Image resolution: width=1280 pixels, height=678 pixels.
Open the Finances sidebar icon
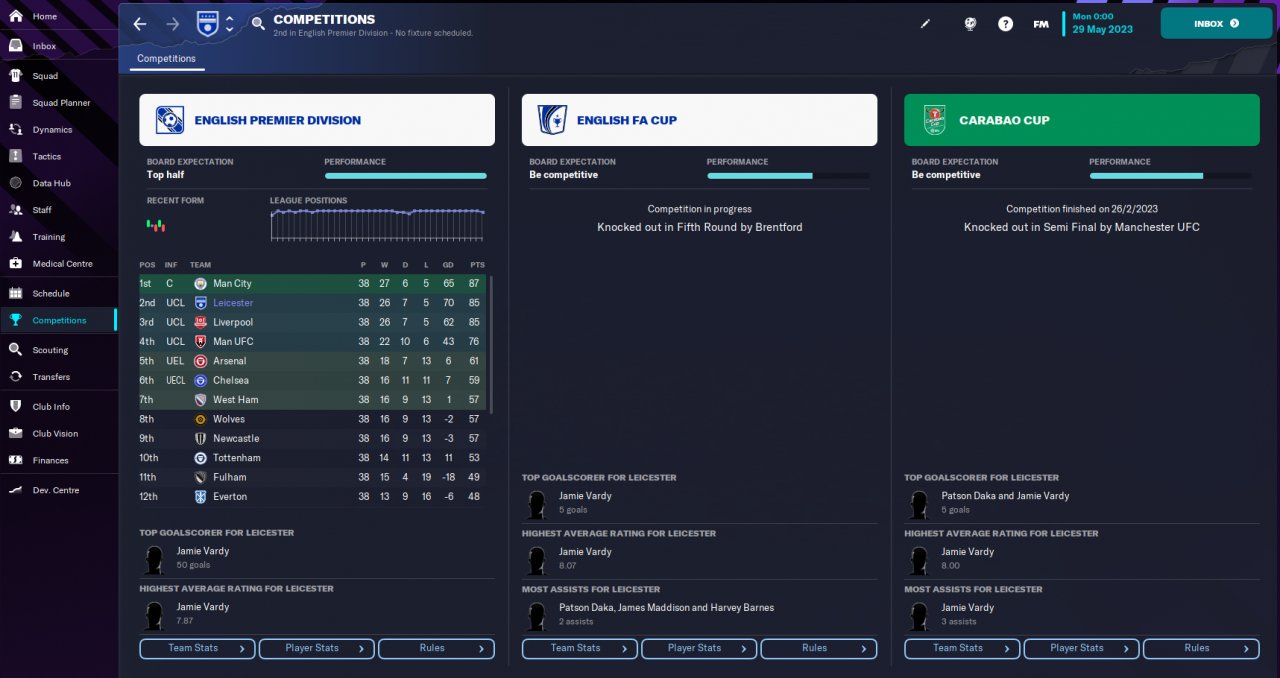[x=15, y=461]
